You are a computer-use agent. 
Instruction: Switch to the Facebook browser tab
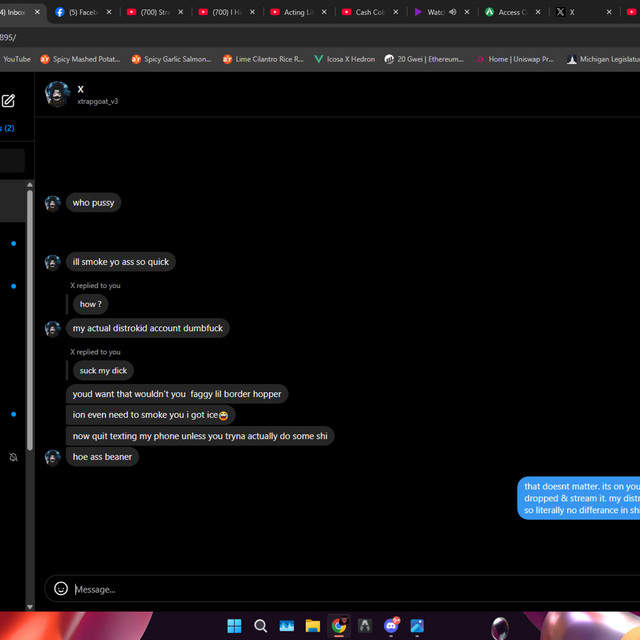point(82,12)
